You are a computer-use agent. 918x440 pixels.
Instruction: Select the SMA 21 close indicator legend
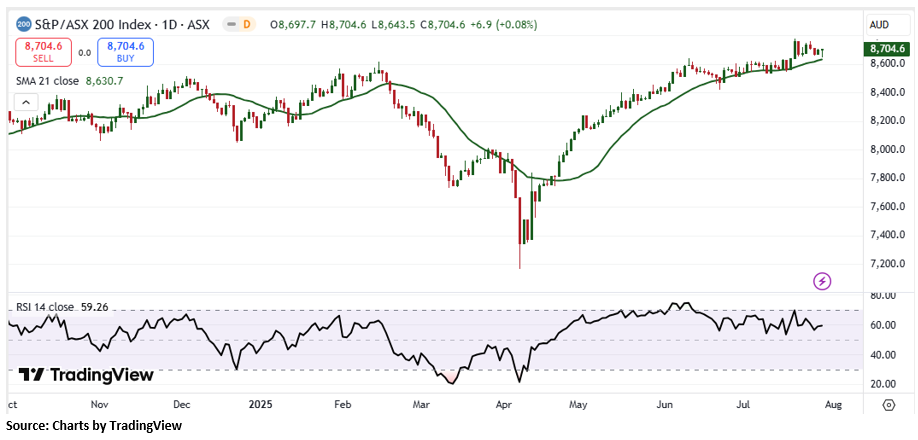tap(49, 81)
